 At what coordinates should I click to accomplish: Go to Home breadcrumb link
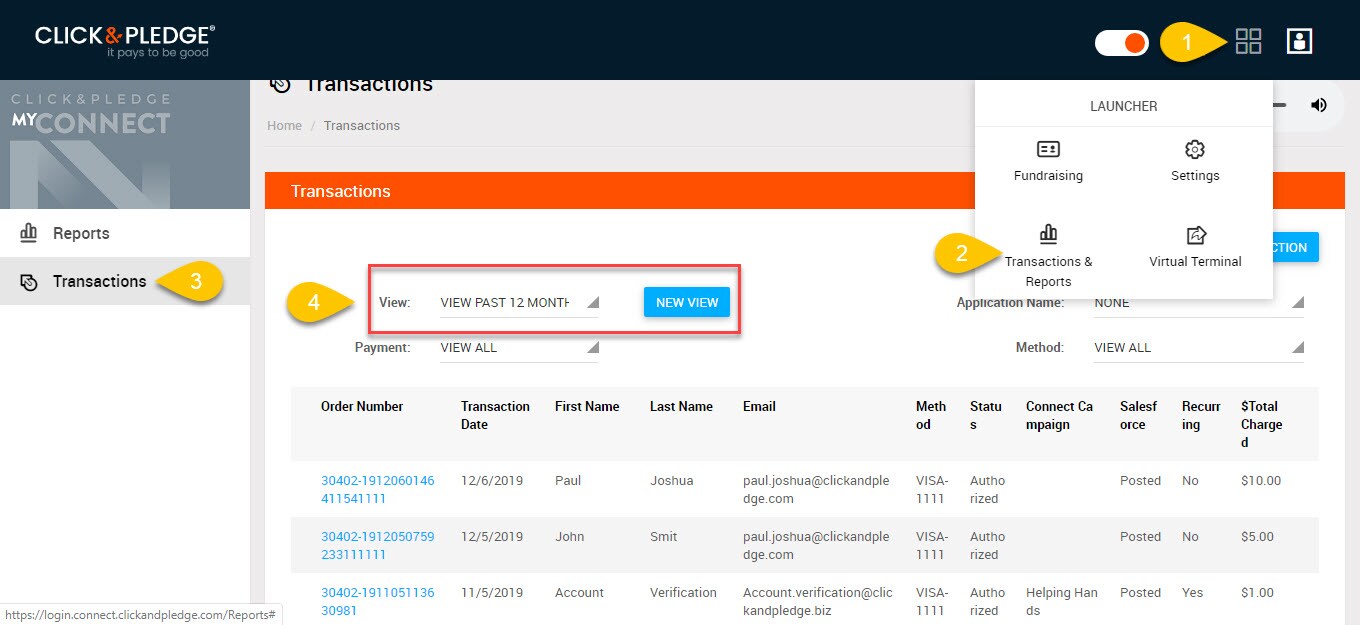(x=284, y=125)
